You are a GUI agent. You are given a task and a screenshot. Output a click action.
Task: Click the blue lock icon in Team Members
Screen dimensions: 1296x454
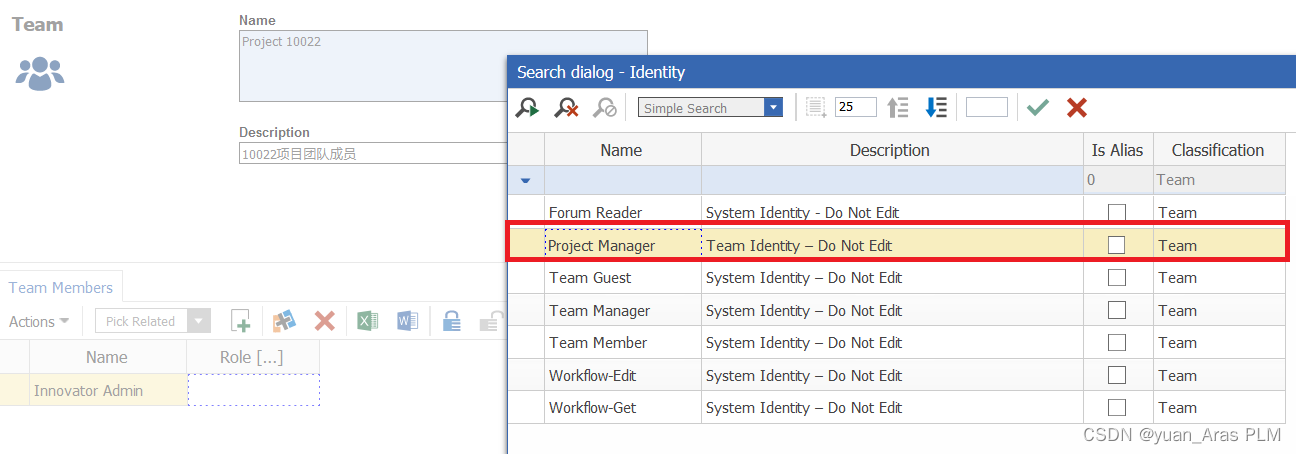[452, 321]
